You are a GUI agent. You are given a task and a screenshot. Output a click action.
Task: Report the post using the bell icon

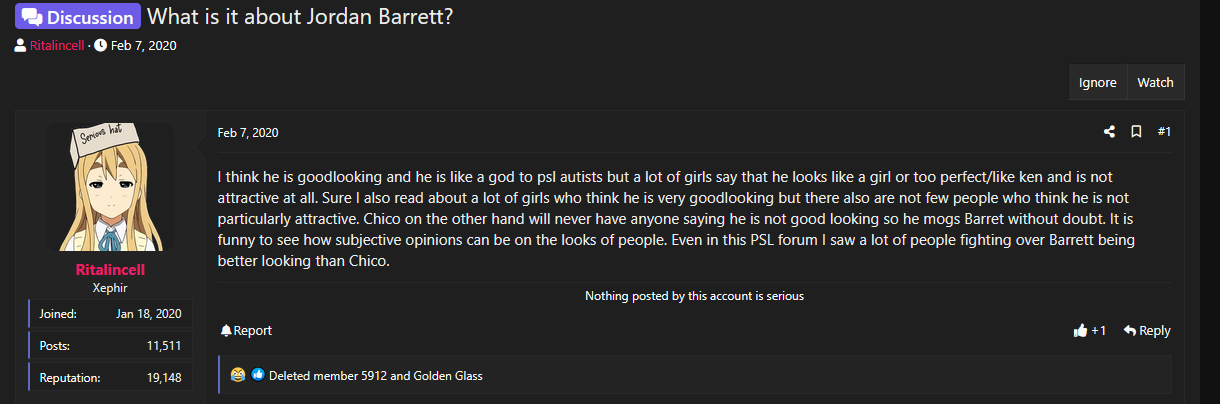[246, 330]
